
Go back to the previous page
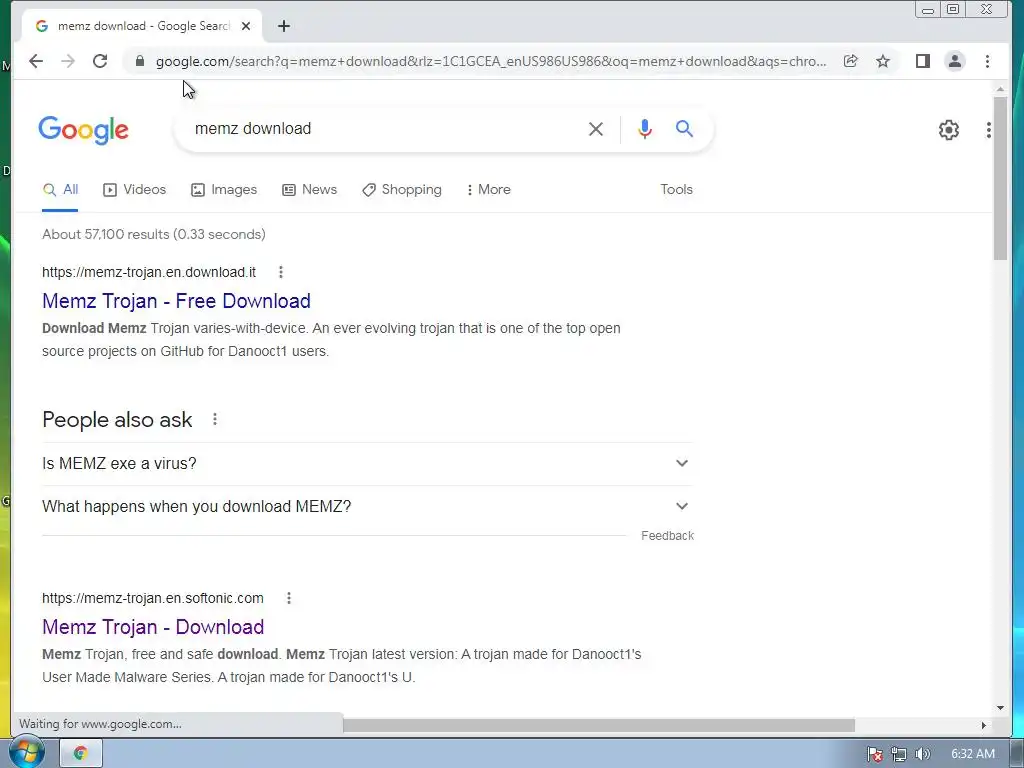[x=36, y=61]
